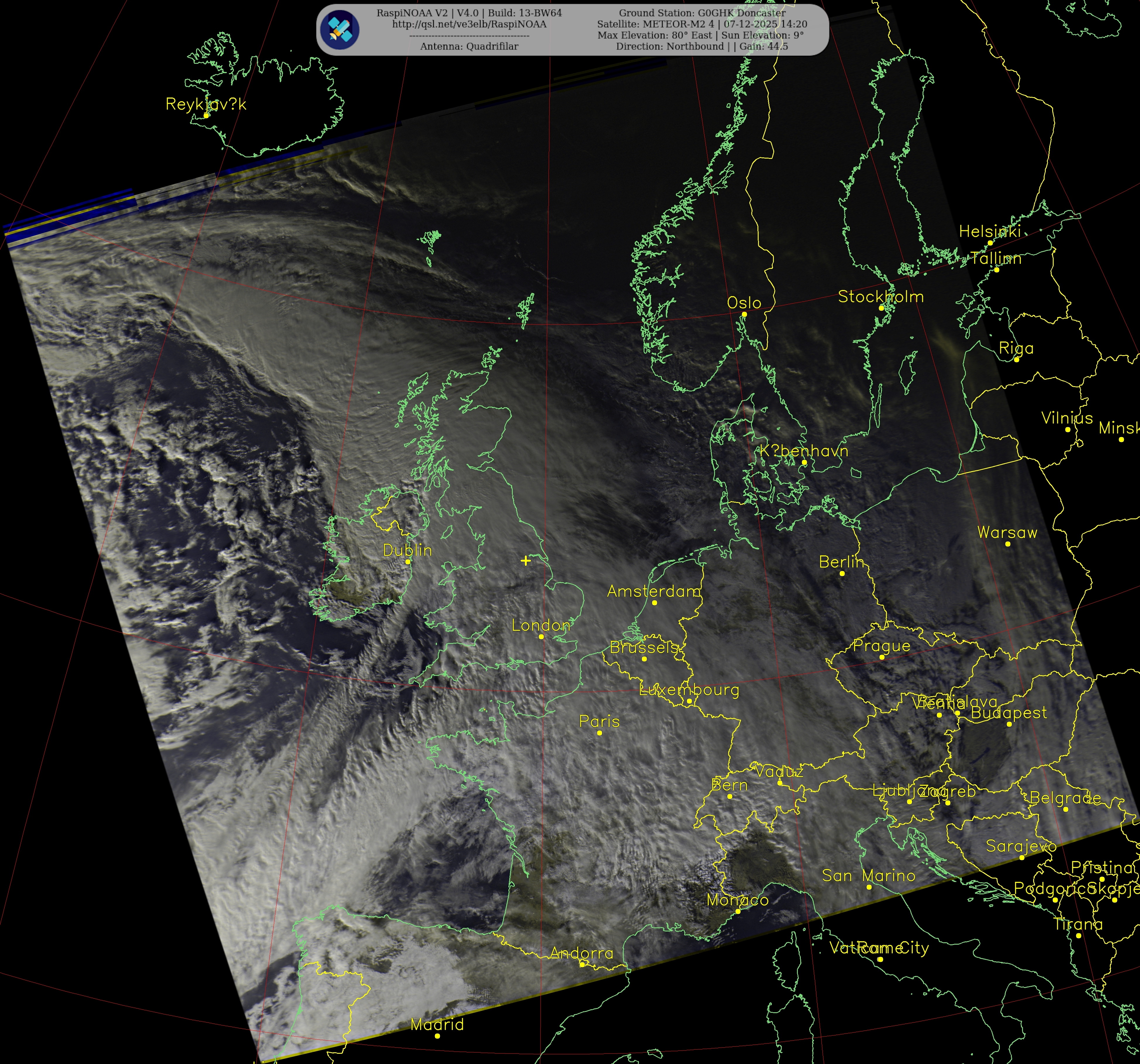Click the Warsaw city label

point(1007,532)
